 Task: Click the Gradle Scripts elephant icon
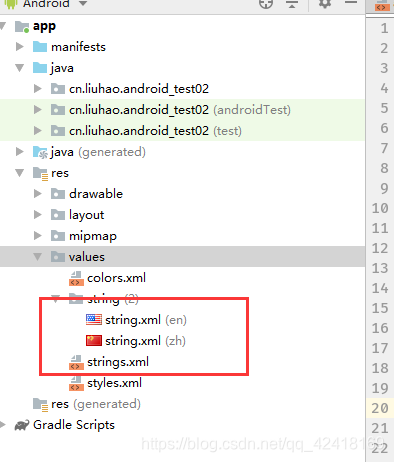(x=22, y=425)
